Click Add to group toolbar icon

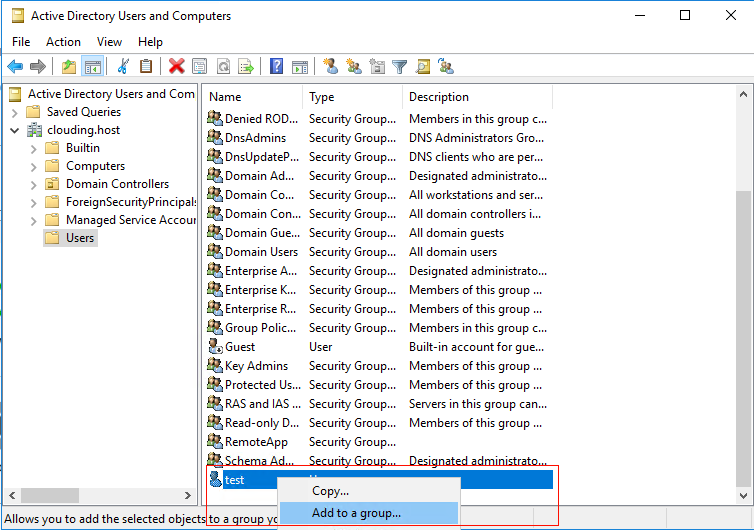pos(446,66)
